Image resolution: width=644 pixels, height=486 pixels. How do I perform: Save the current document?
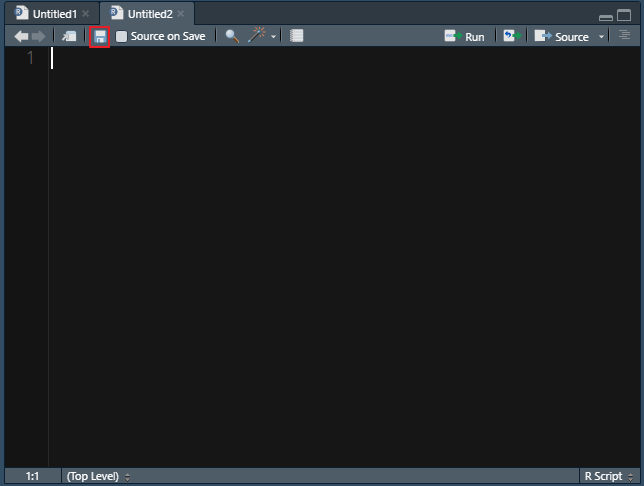pos(100,37)
